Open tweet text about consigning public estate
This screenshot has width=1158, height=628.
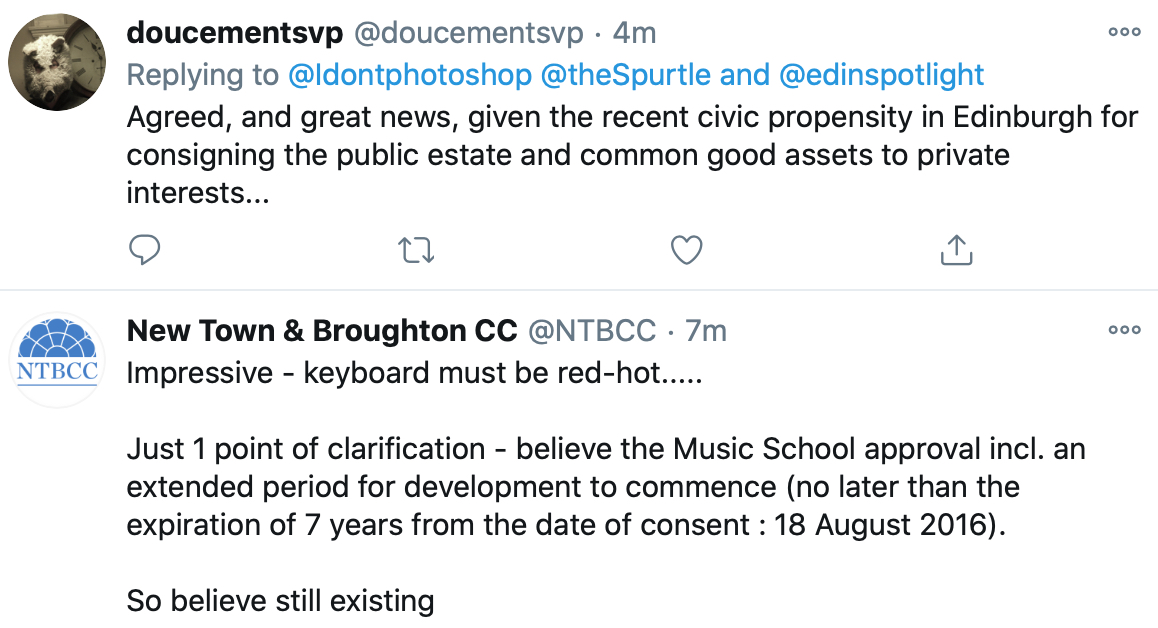click(632, 155)
